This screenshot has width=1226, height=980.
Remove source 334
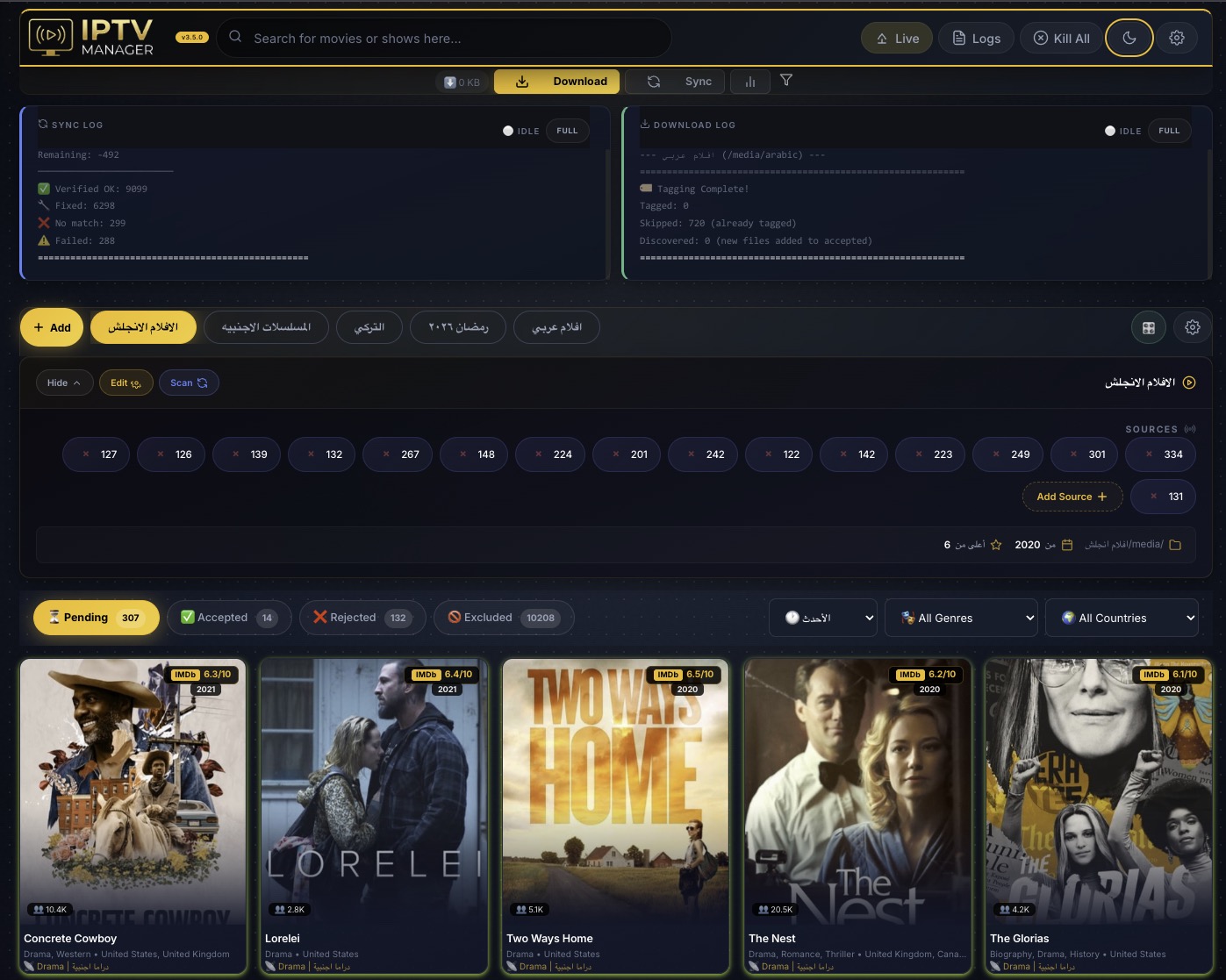click(1149, 454)
